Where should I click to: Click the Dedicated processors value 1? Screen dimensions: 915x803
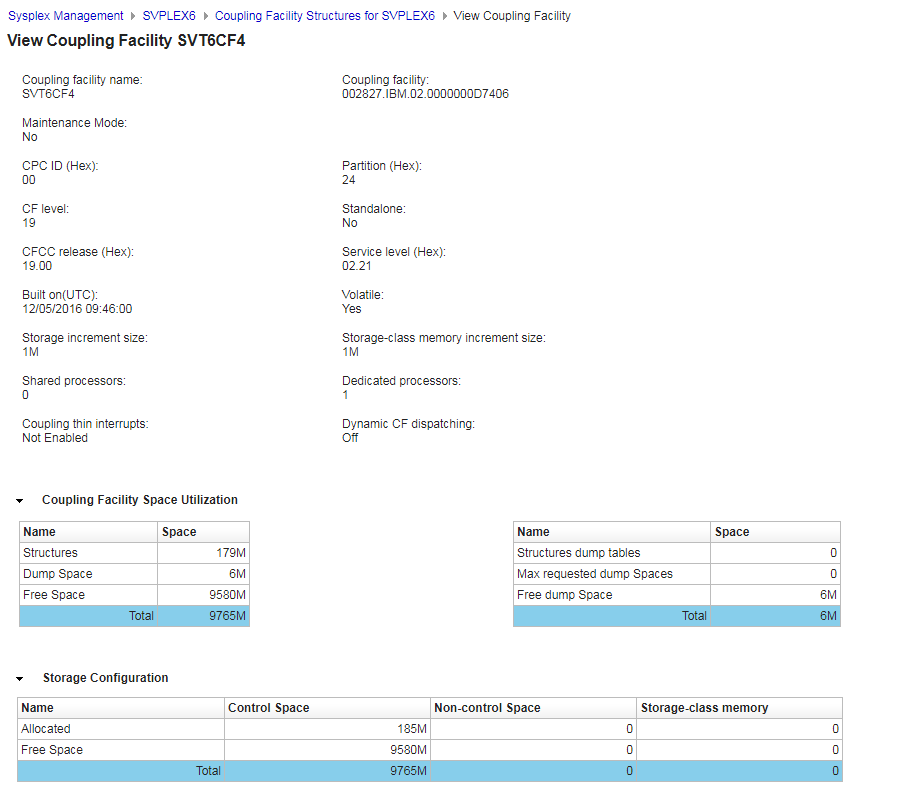[345, 395]
